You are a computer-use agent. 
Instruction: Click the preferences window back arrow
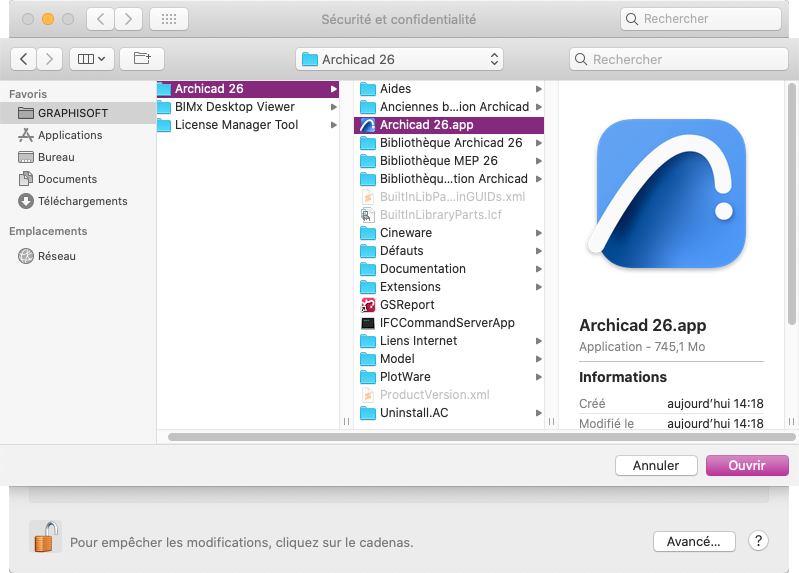100,19
